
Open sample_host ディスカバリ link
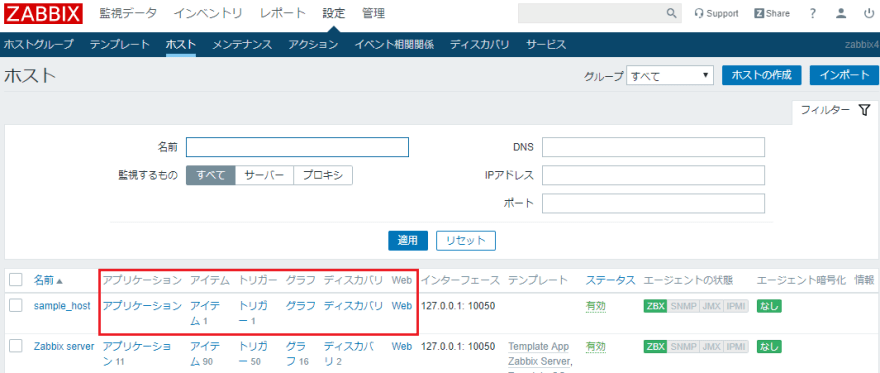354,306
